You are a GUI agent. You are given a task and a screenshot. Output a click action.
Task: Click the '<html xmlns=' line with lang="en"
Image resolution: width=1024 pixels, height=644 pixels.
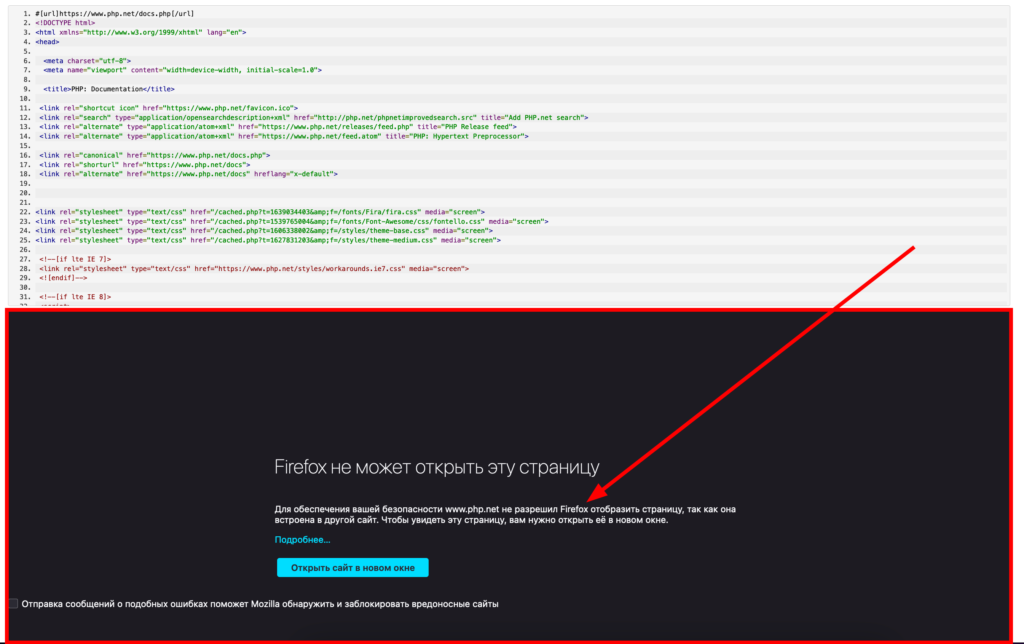[x=141, y=32]
